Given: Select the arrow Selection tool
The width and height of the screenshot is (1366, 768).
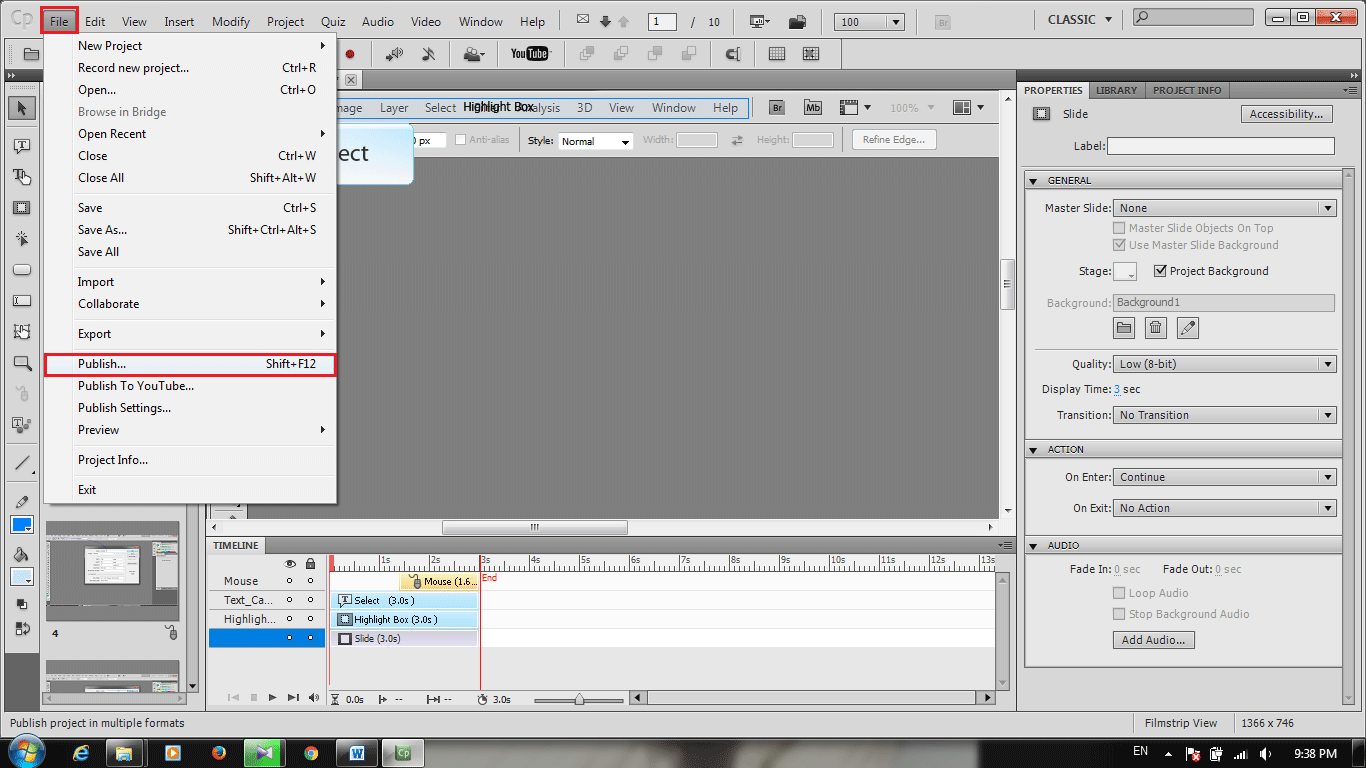Looking at the screenshot, I should pyautogui.click(x=22, y=108).
